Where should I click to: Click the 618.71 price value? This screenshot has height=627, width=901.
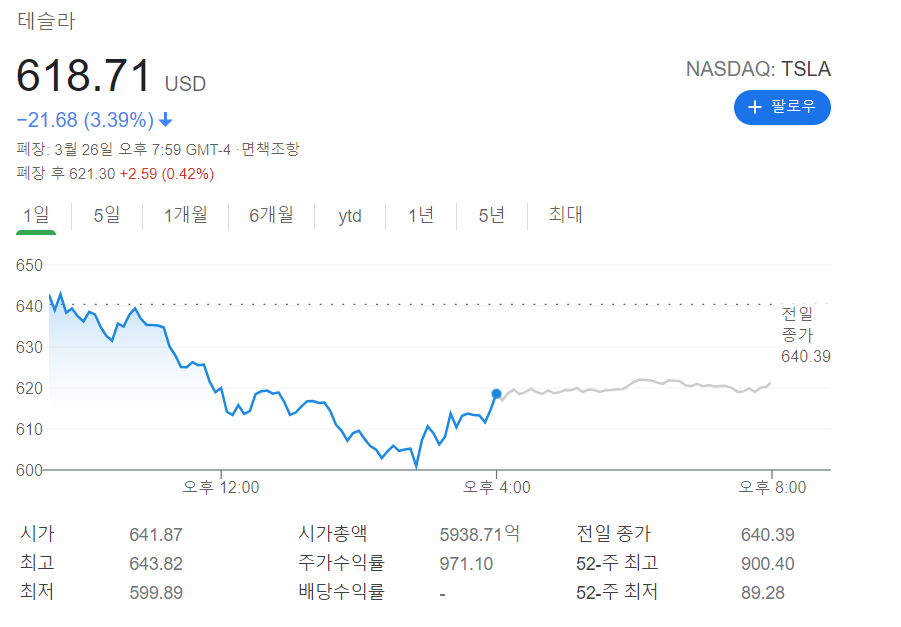[x=83, y=76]
